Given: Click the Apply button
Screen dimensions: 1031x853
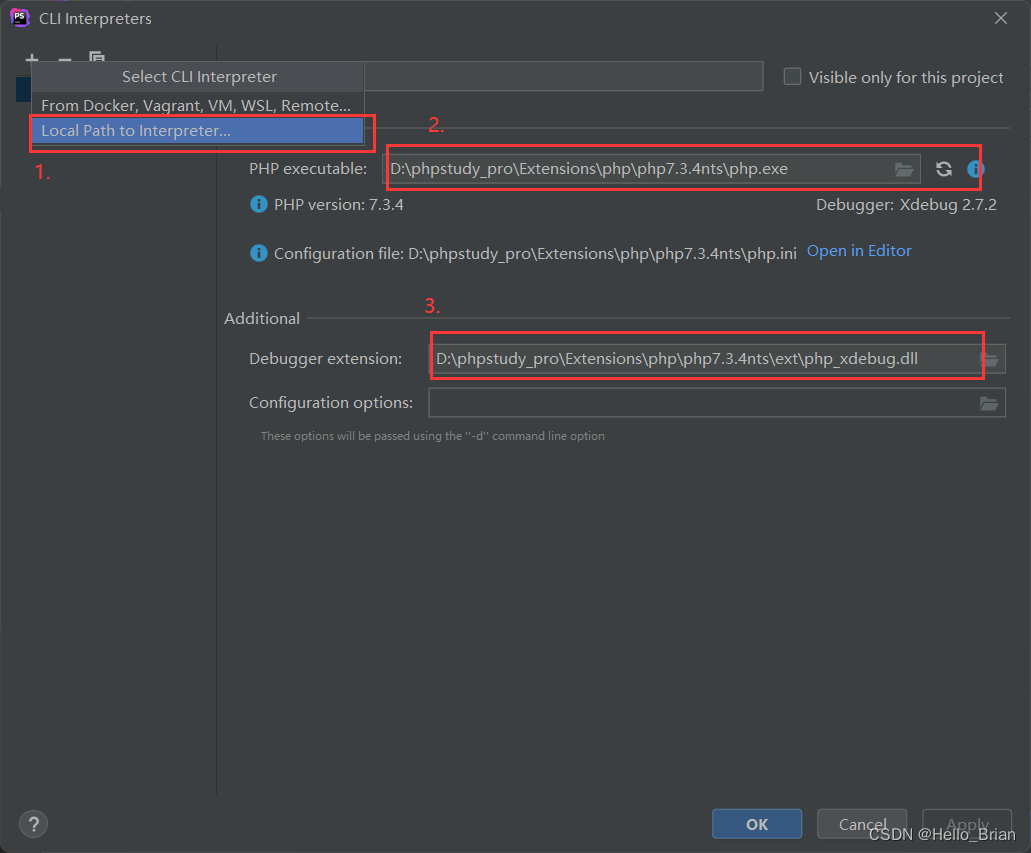Looking at the screenshot, I should (967, 824).
